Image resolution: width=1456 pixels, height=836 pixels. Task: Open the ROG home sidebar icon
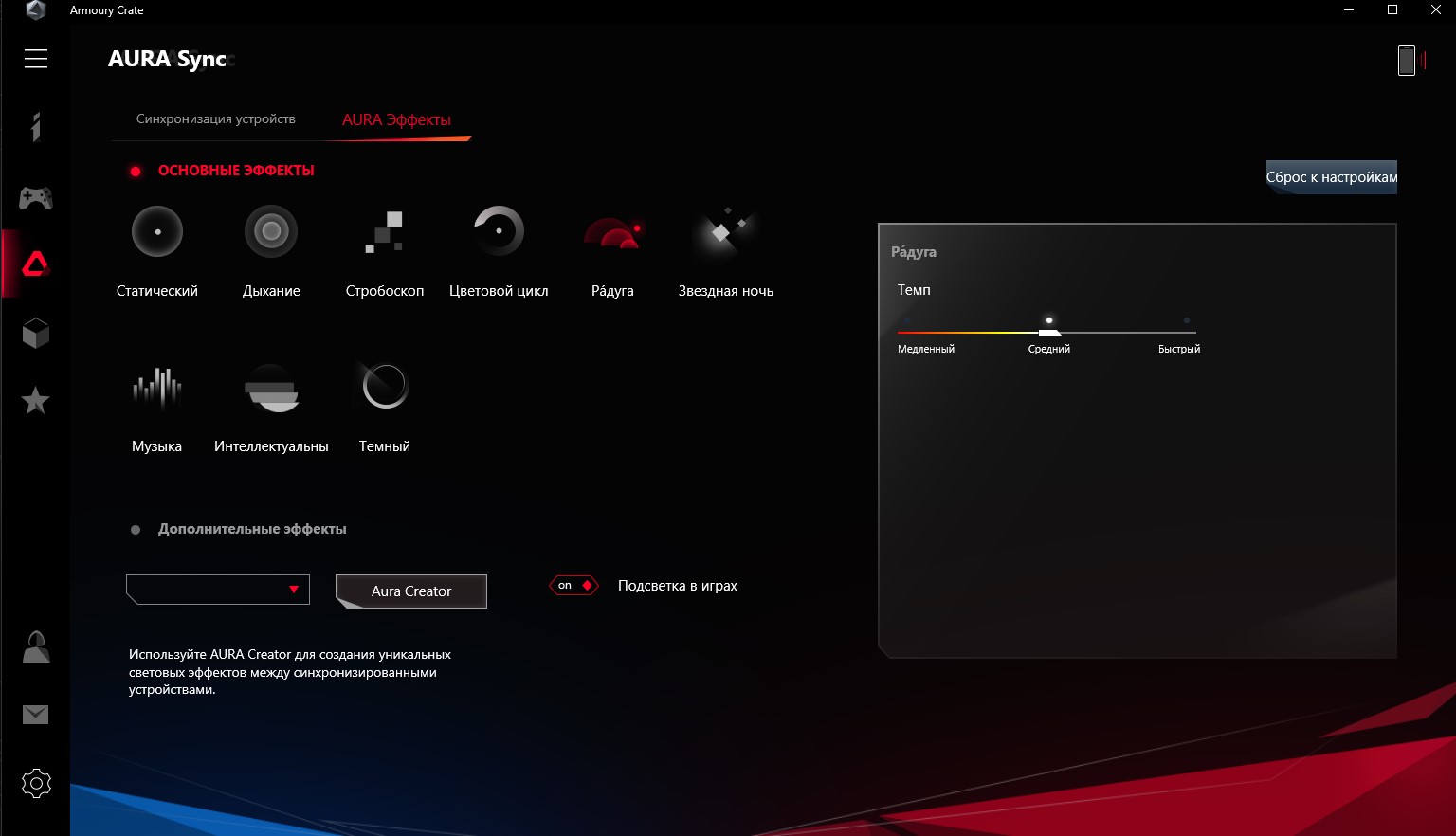tap(36, 126)
